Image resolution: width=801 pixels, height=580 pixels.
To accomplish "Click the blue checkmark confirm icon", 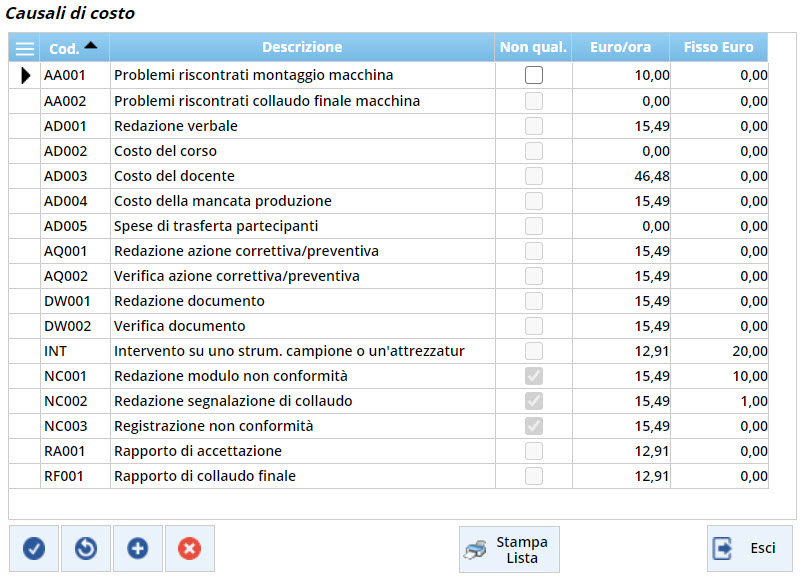I will point(34,548).
